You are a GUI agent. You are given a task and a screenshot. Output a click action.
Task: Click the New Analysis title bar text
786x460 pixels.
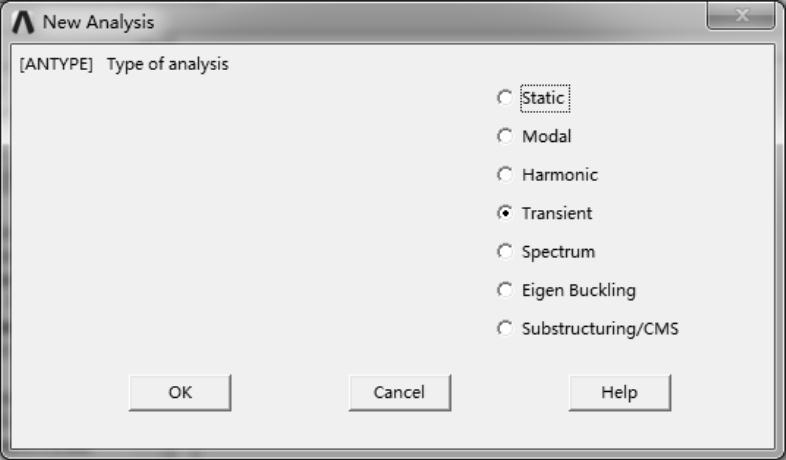98,21
